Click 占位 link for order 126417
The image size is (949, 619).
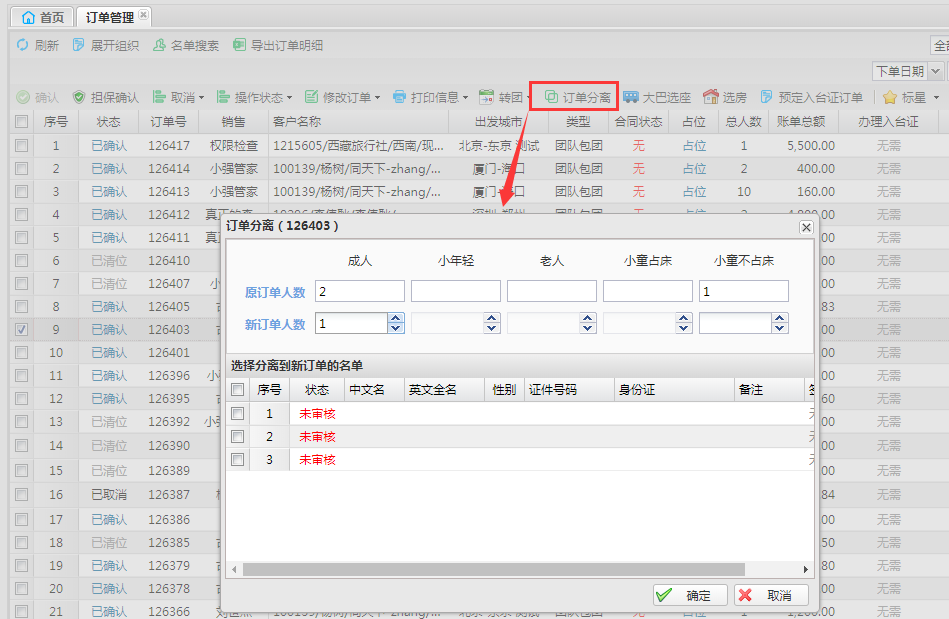(694, 145)
